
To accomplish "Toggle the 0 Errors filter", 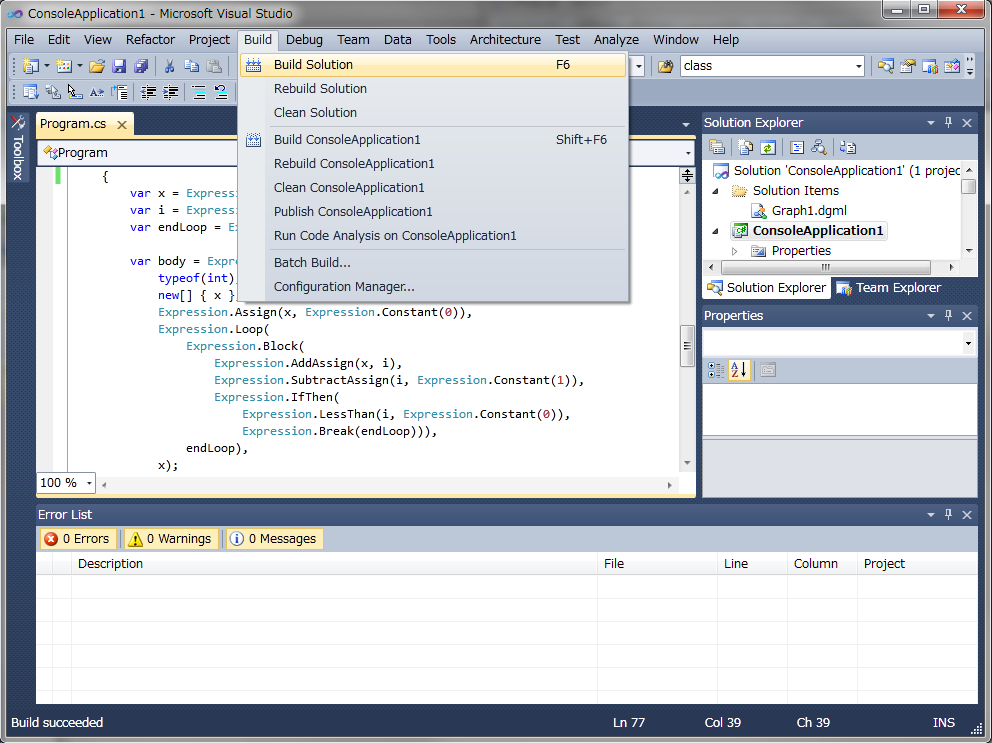I will (78, 539).
